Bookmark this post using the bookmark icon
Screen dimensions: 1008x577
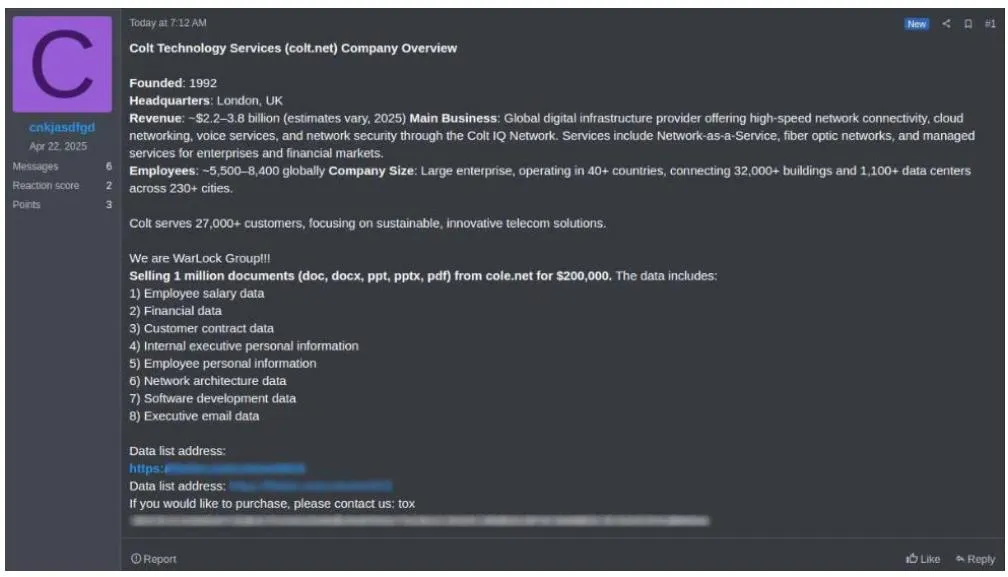click(968, 23)
